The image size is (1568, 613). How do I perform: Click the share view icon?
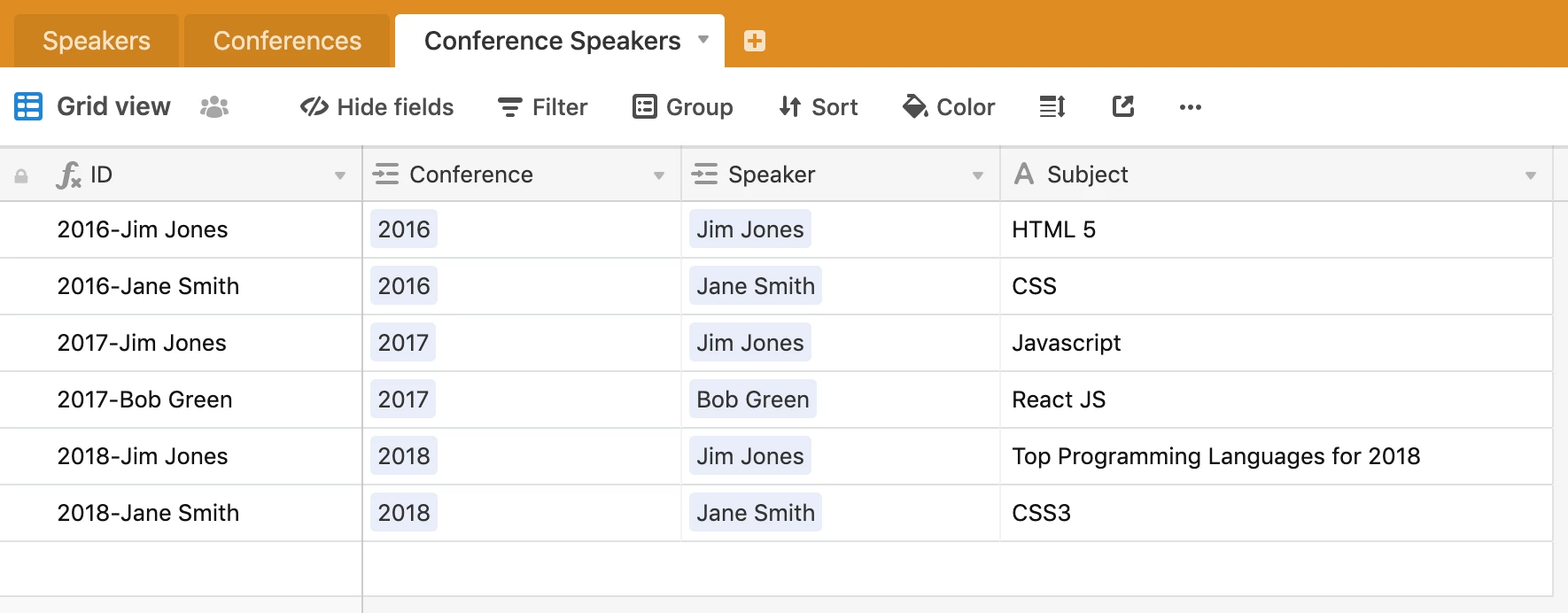1123,107
